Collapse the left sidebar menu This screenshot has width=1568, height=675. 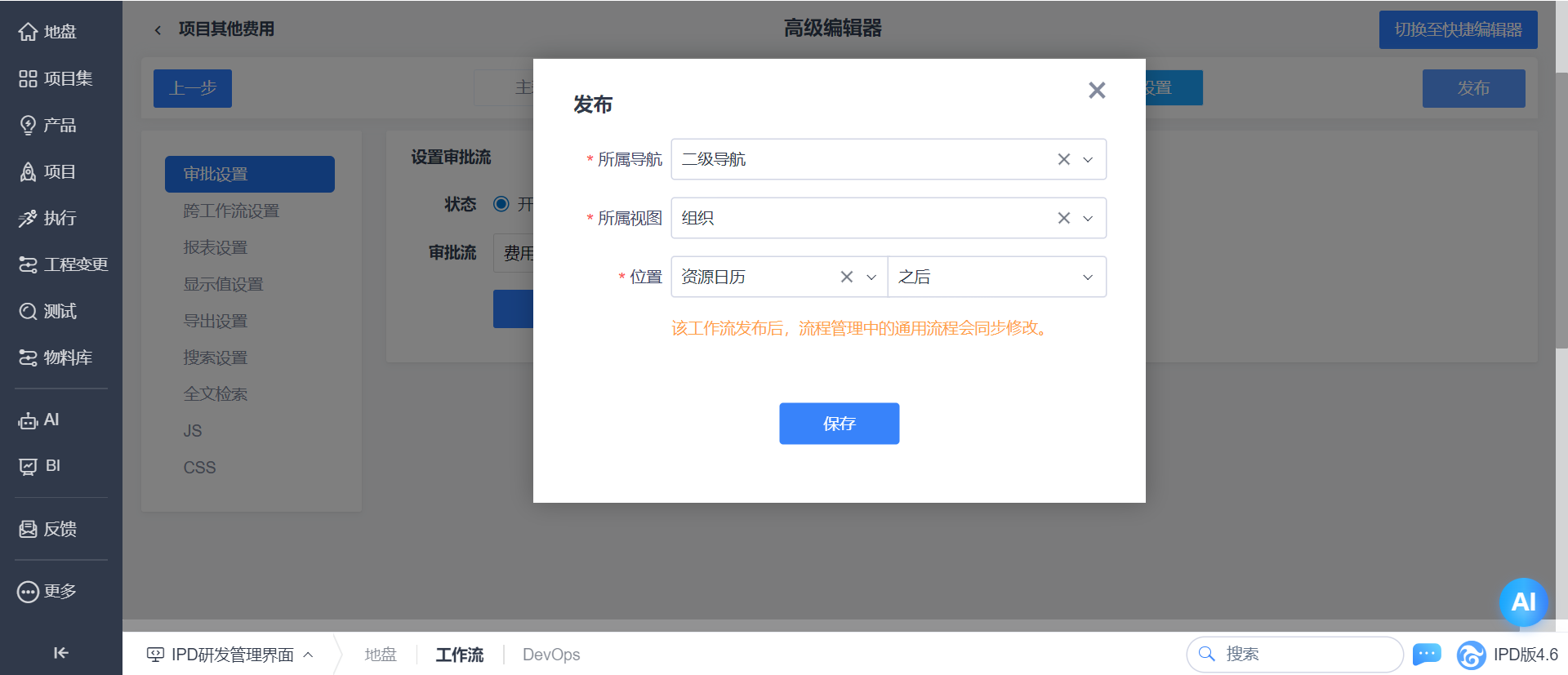tap(61, 652)
